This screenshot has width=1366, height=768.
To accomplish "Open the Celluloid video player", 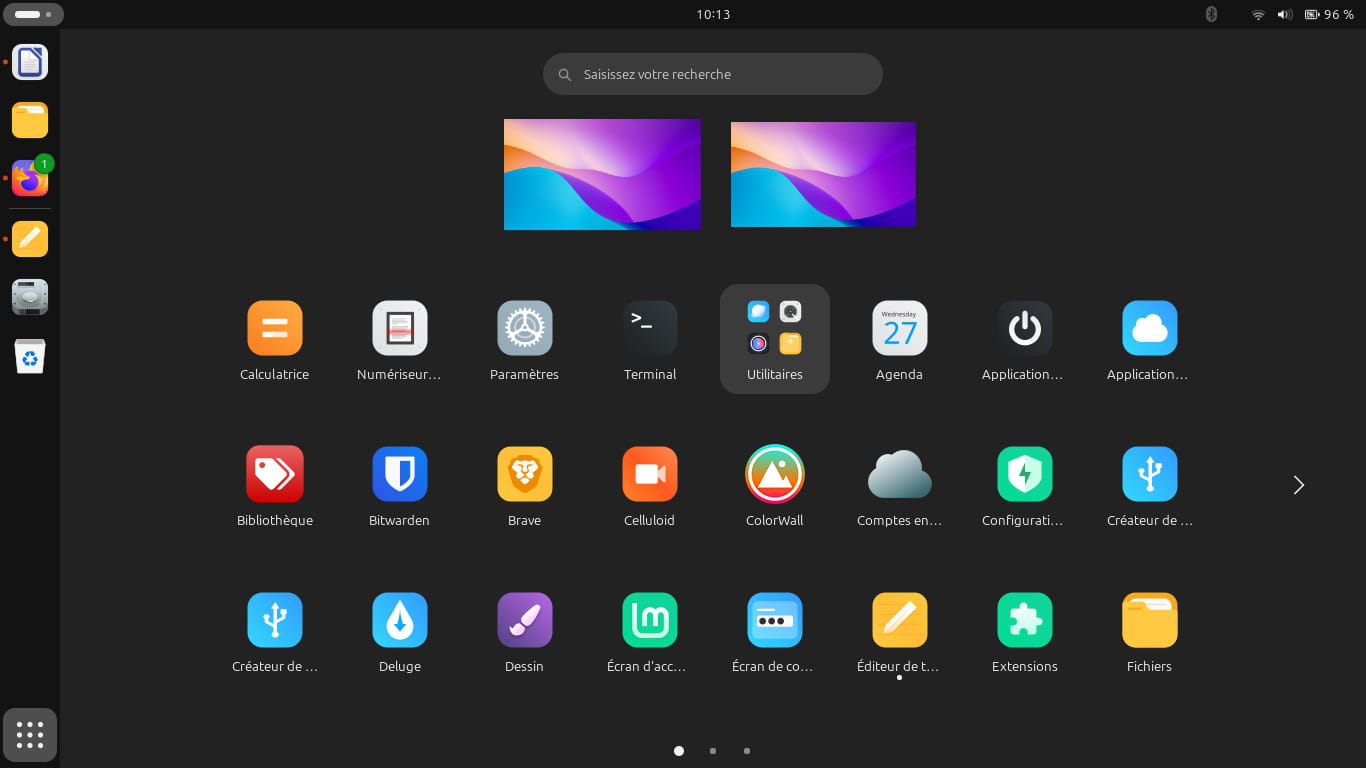I will pyautogui.click(x=650, y=486).
